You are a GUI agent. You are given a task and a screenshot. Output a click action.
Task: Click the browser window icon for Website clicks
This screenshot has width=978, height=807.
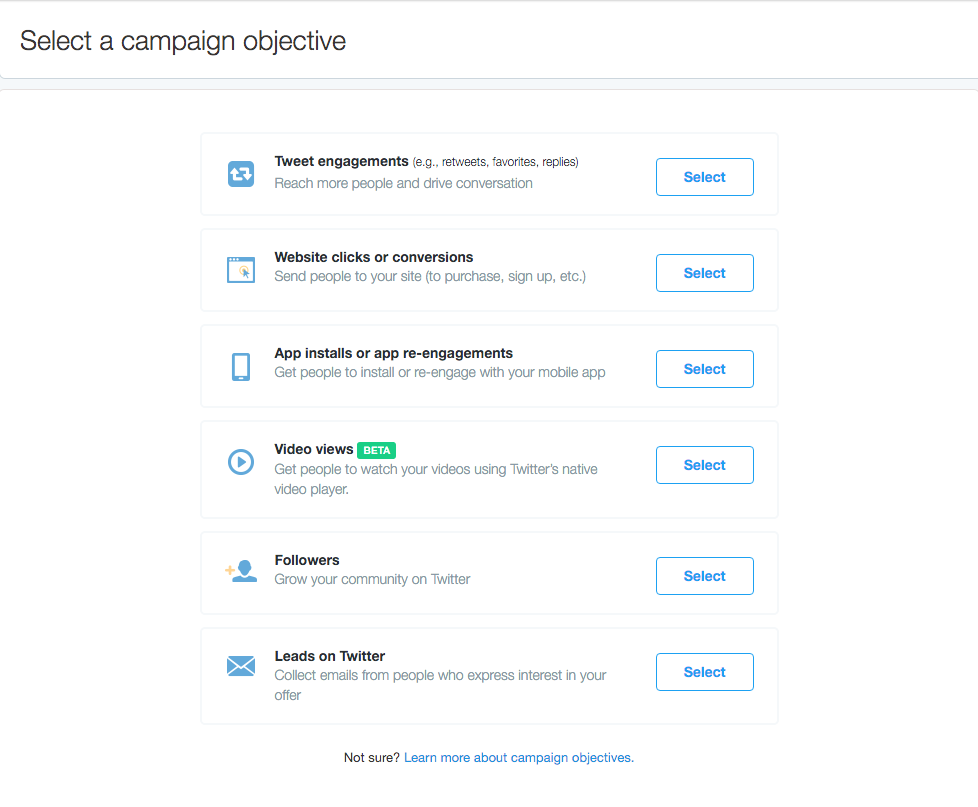tap(241, 270)
